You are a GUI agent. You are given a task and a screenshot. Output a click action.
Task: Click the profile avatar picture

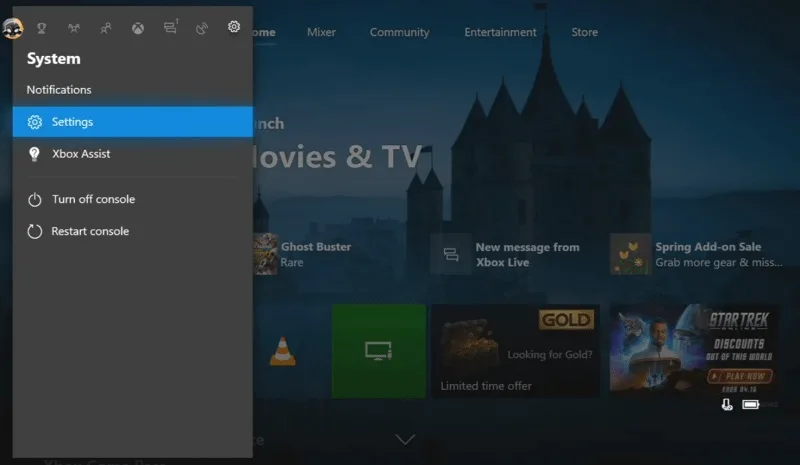[12, 28]
